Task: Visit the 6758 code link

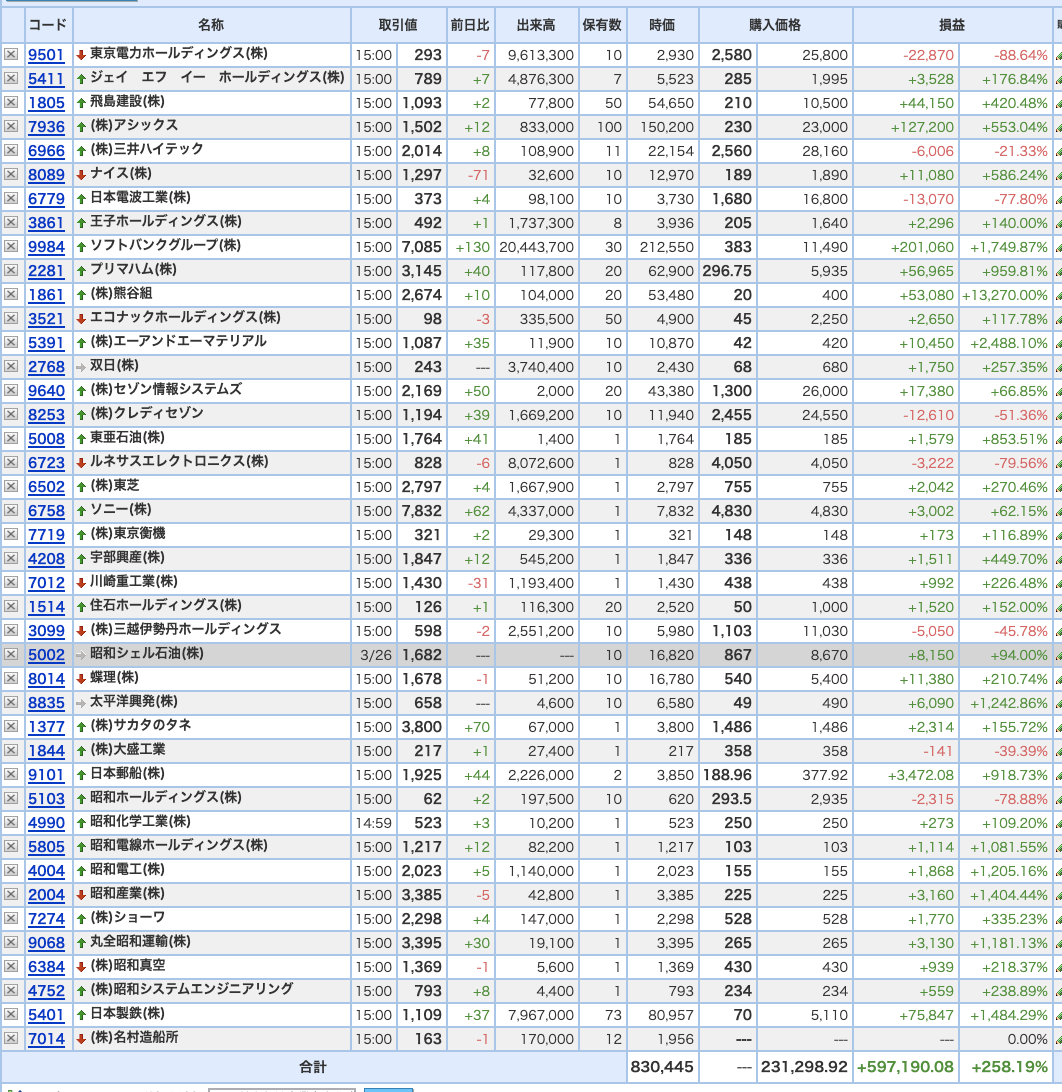Action: pyautogui.click(x=46, y=511)
